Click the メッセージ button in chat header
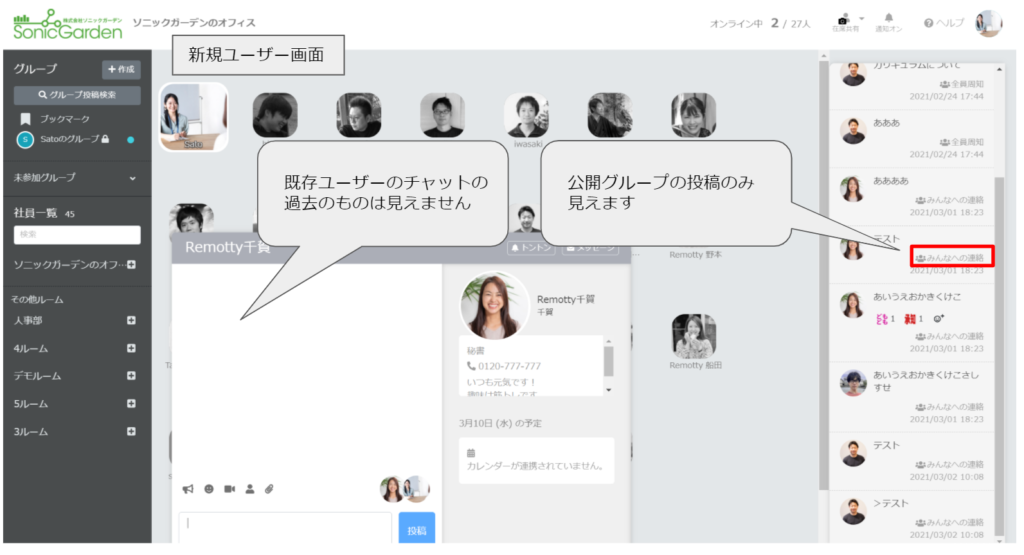 pos(590,247)
